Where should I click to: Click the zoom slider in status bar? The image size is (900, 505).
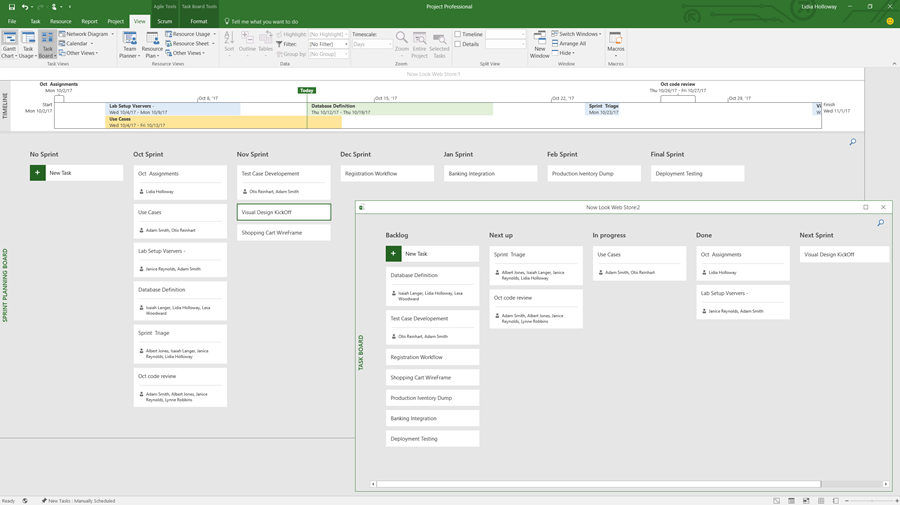862,500
